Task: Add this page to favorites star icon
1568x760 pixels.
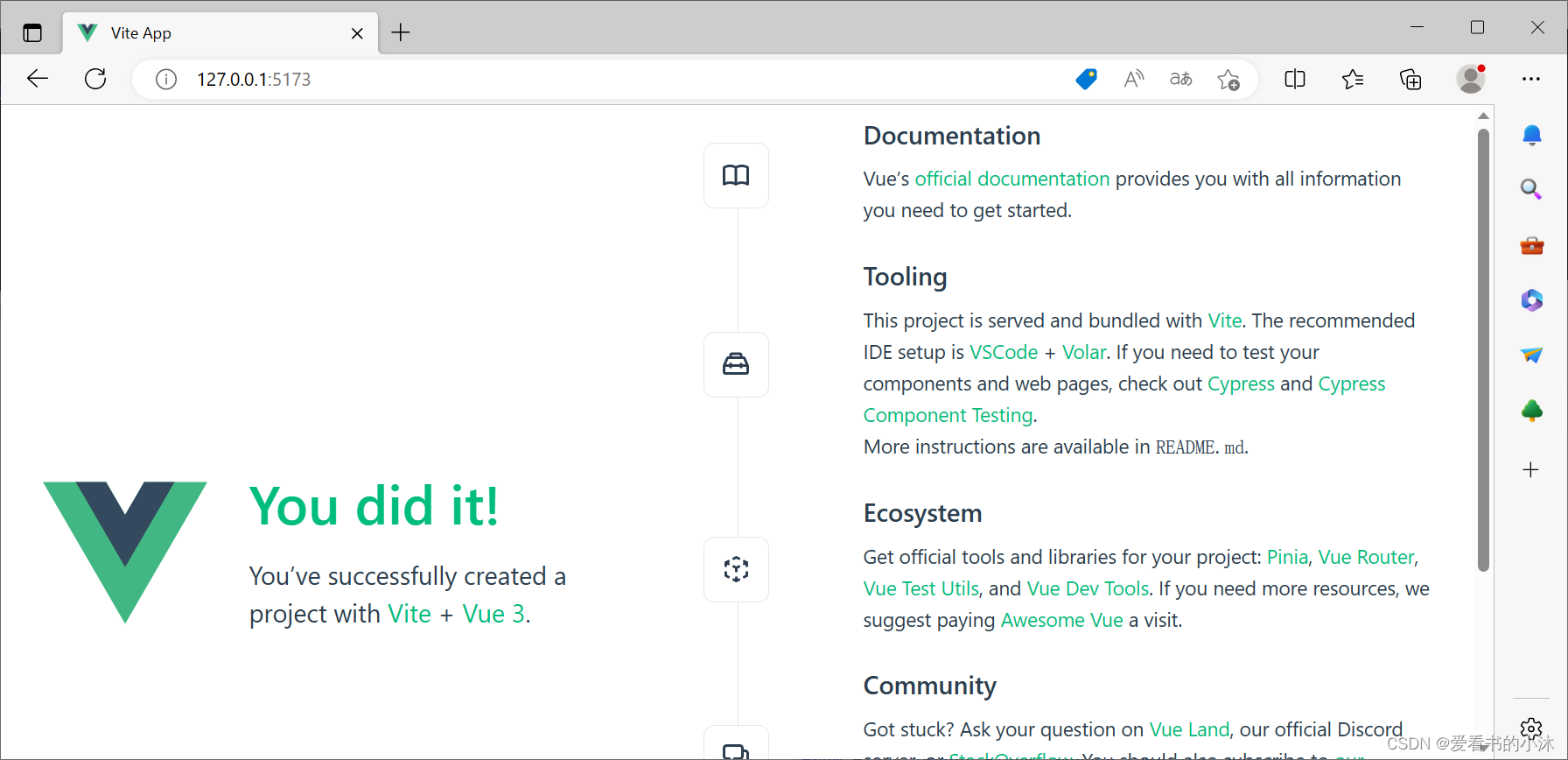Action: pos(1228,80)
